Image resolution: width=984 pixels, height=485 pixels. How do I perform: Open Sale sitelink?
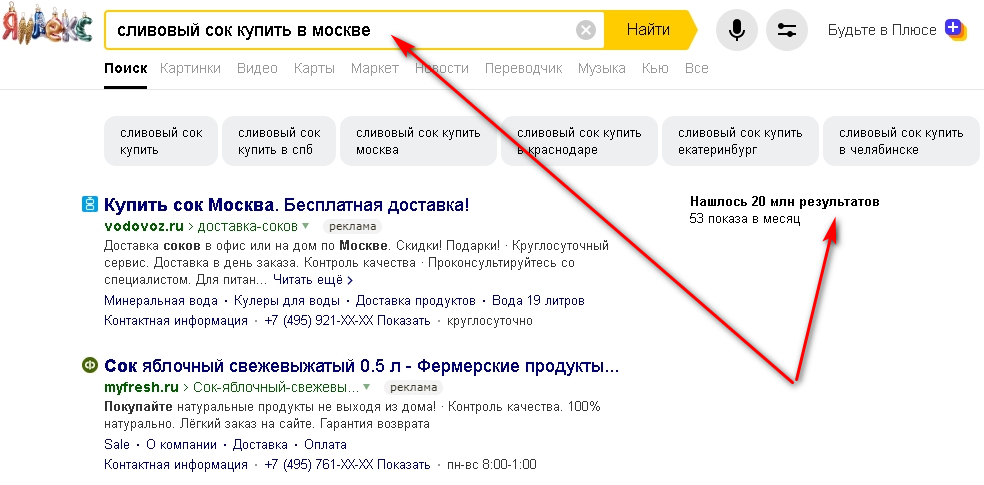[x=117, y=445]
